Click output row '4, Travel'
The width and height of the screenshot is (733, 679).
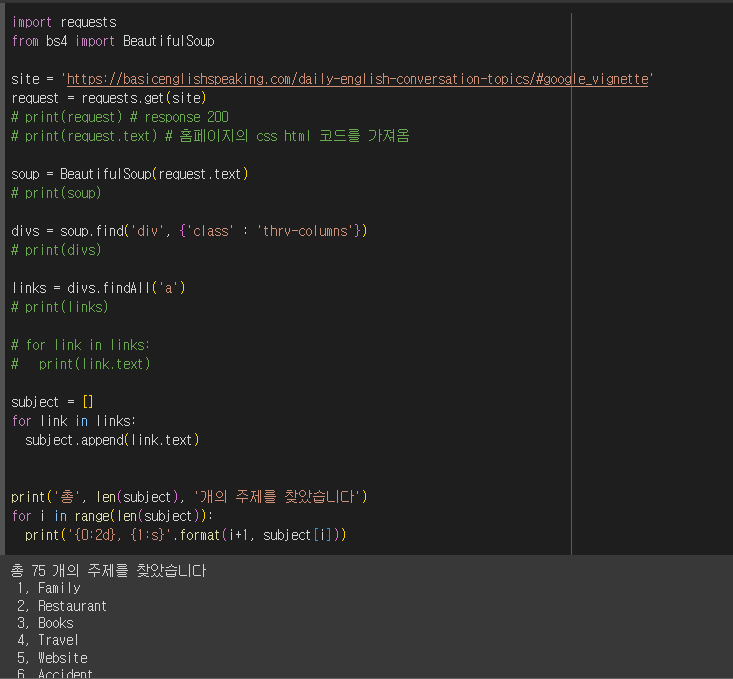click(x=48, y=640)
